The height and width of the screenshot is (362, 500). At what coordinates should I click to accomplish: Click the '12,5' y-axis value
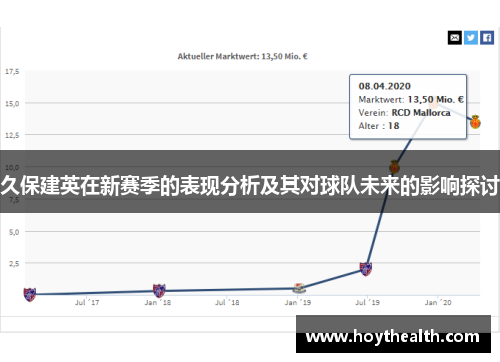pos(12,135)
